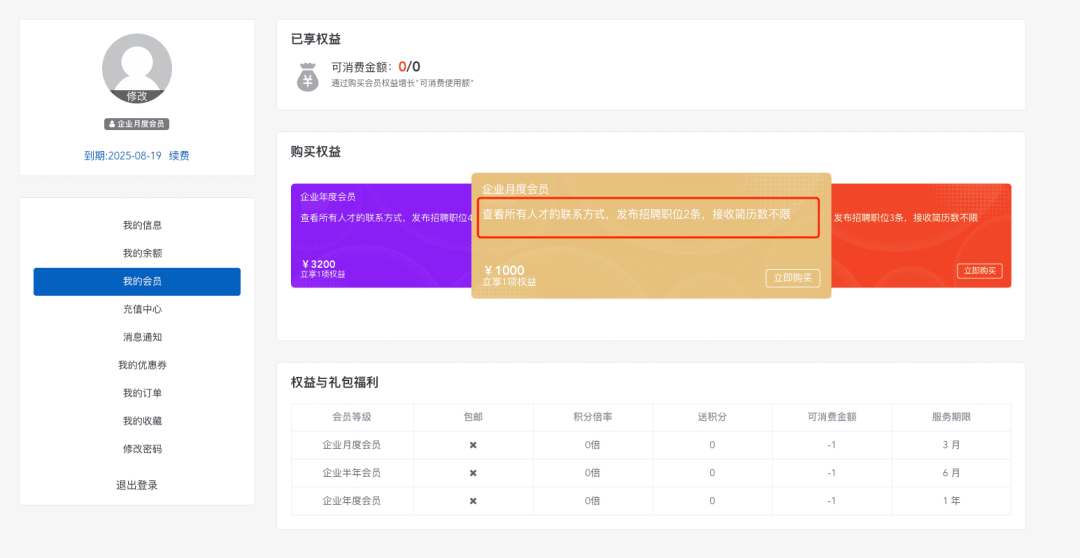Image resolution: width=1080 pixels, height=558 pixels.
Task: Click the 续费 renewal link
Action: coord(179,156)
